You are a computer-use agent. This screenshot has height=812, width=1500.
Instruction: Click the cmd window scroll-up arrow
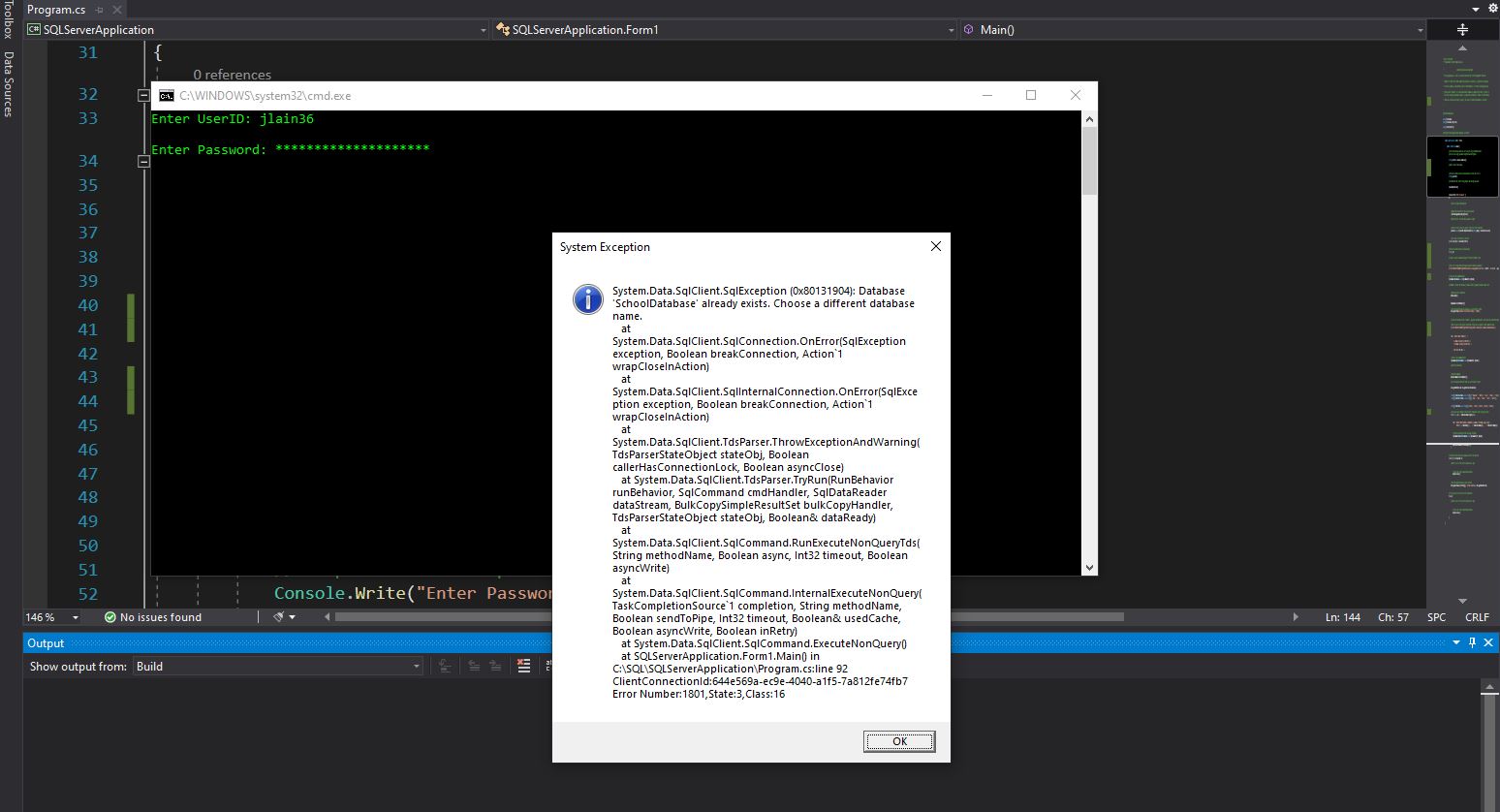[x=1089, y=119]
